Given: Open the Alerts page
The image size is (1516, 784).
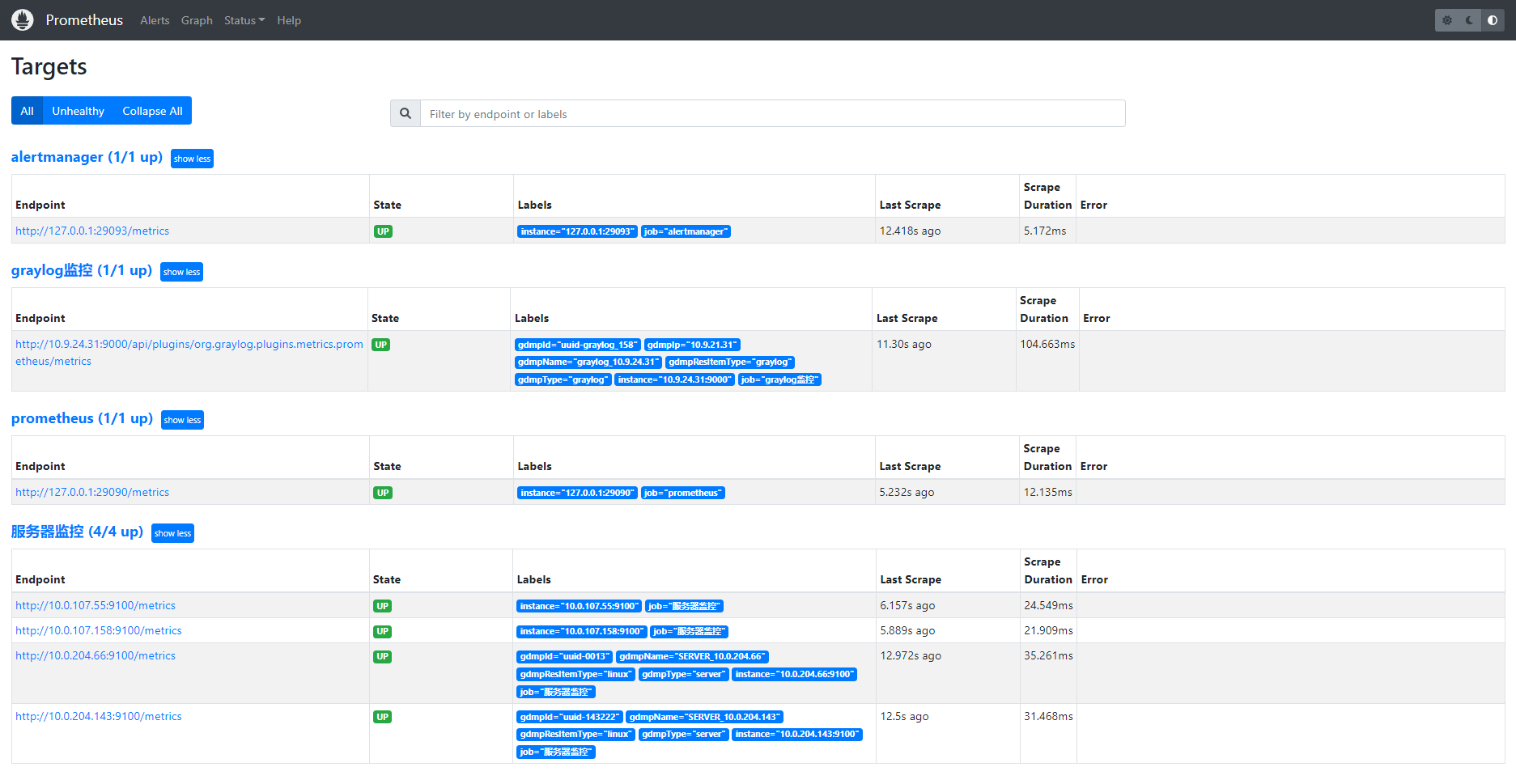Looking at the screenshot, I should pyautogui.click(x=155, y=20).
